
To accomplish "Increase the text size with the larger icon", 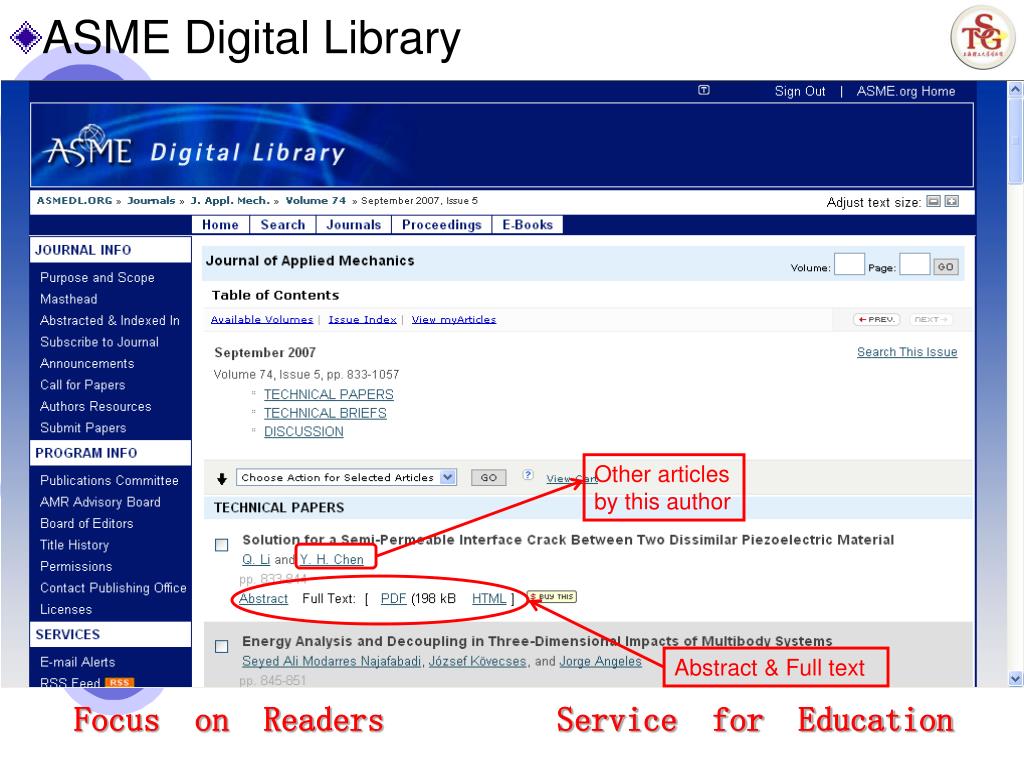I will pyautogui.click(x=952, y=201).
